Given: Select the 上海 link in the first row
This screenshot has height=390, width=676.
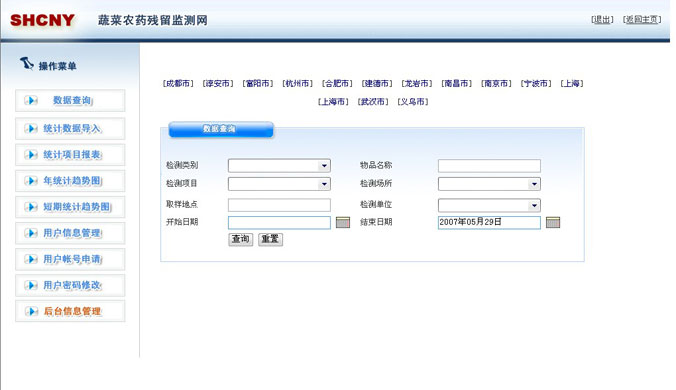Looking at the screenshot, I should tap(572, 84).
